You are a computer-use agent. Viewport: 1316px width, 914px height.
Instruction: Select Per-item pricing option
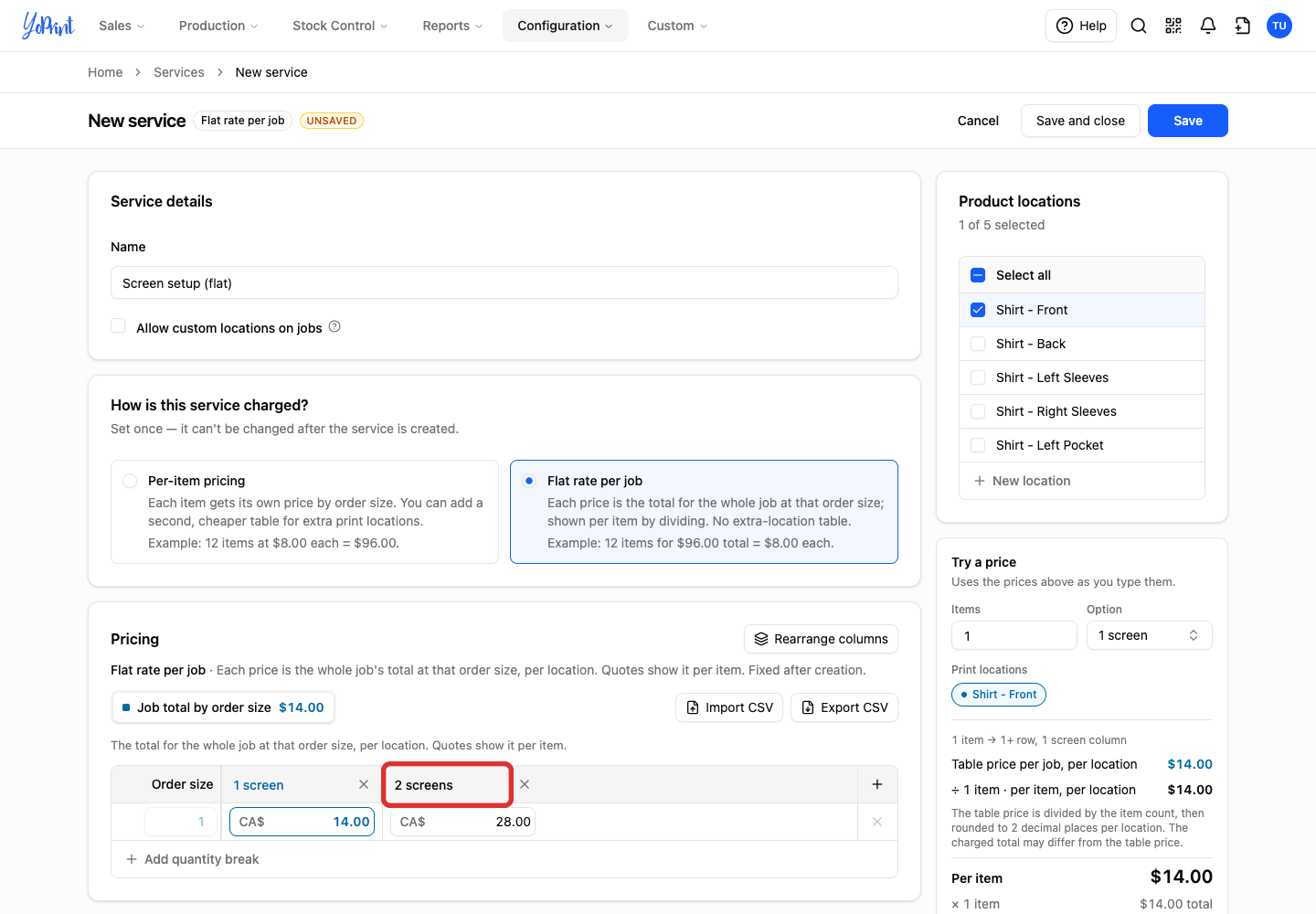pyautogui.click(x=304, y=512)
